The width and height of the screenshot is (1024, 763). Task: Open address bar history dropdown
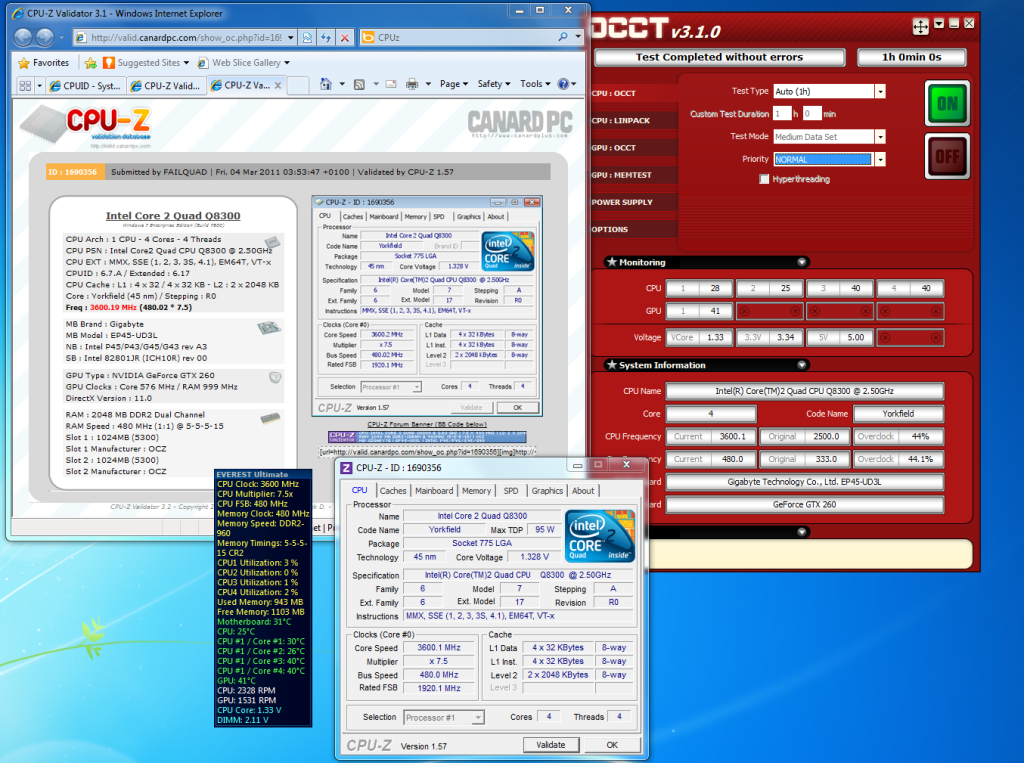click(291, 38)
